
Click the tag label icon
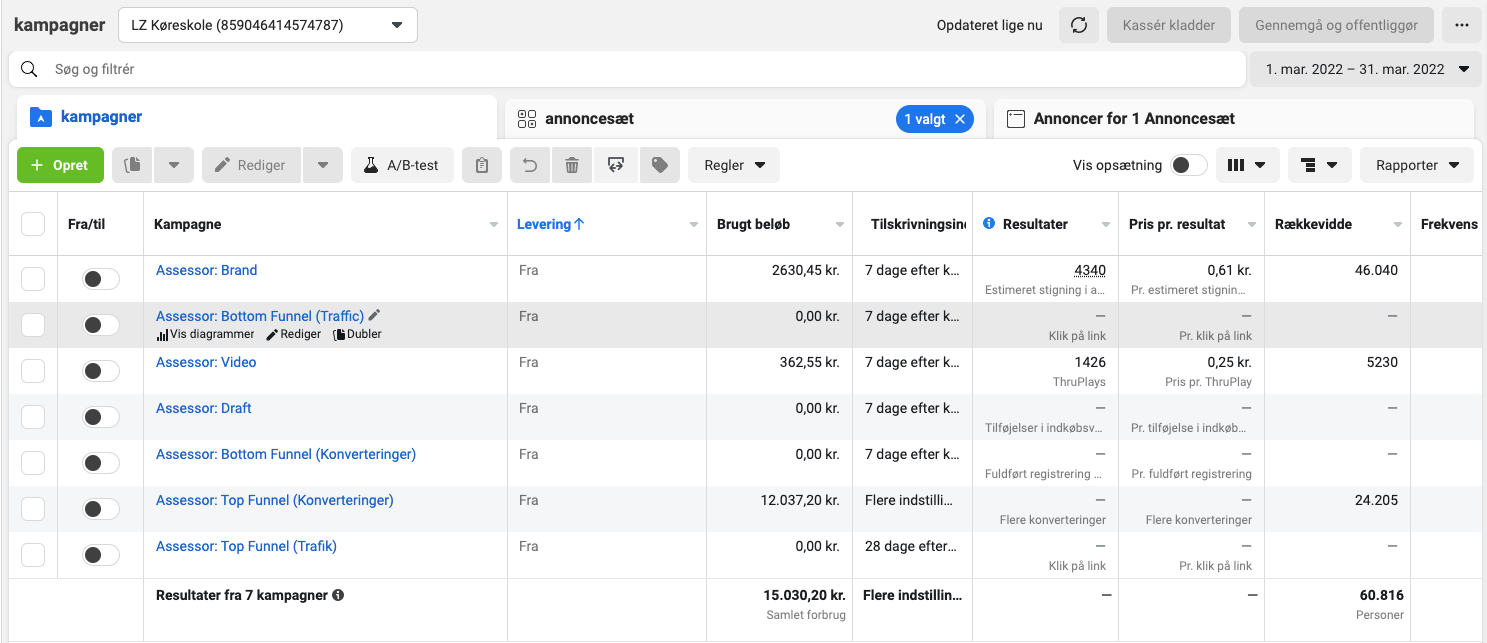pyautogui.click(x=659, y=165)
